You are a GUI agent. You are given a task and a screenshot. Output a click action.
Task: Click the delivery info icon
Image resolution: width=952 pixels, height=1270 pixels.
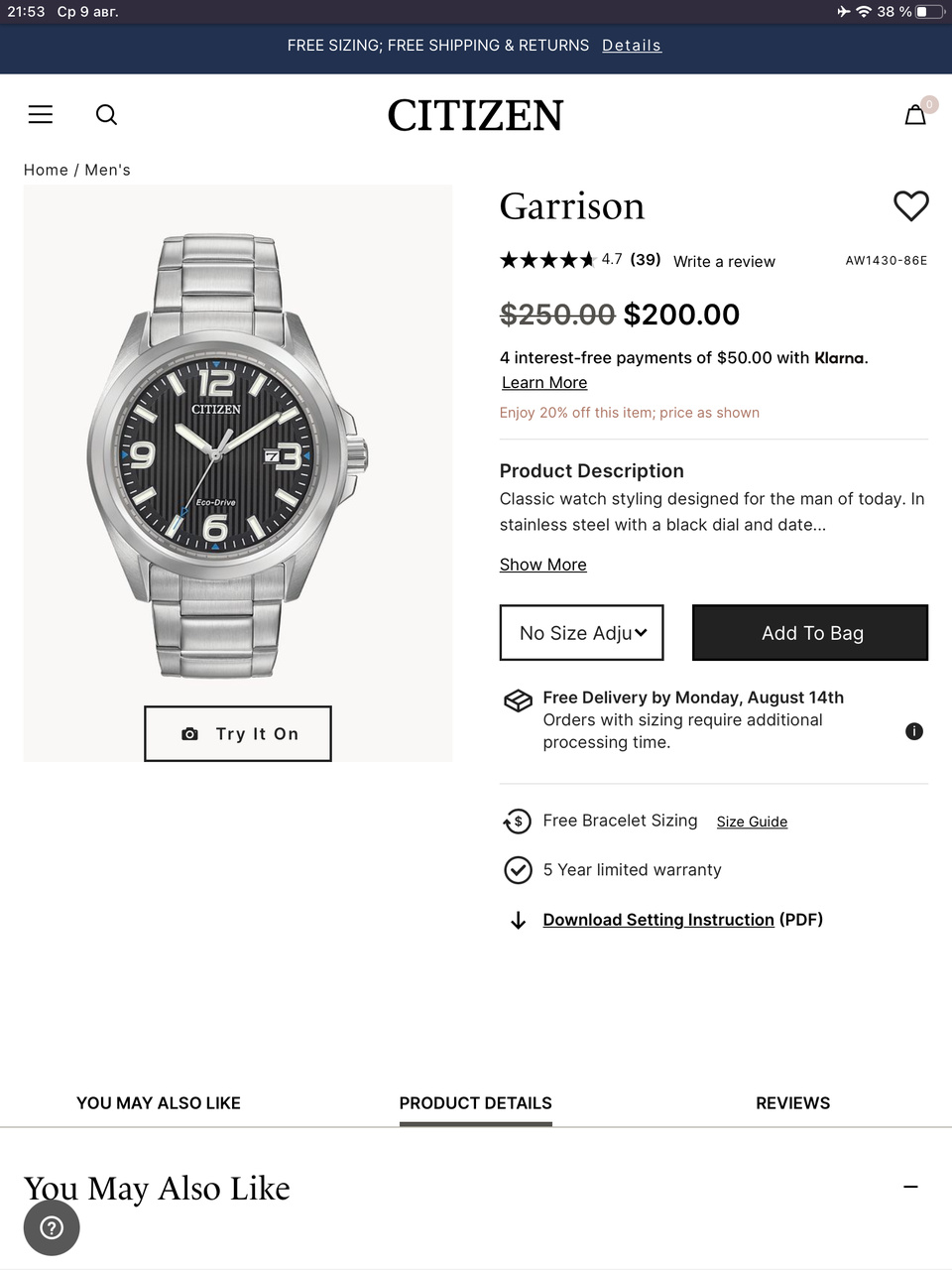914,731
